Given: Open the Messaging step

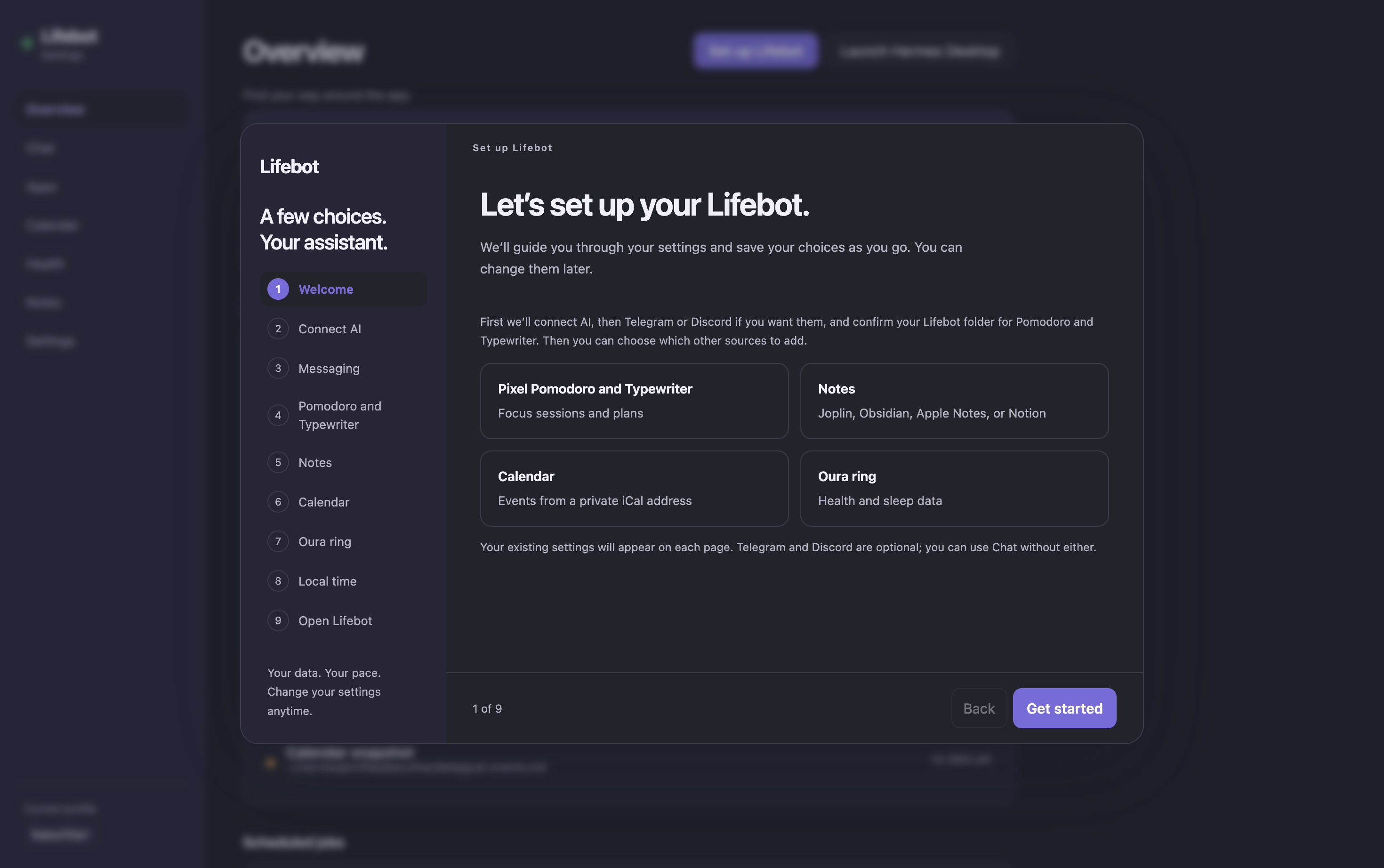Looking at the screenshot, I should pyautogui.click(x=343, y=368).
